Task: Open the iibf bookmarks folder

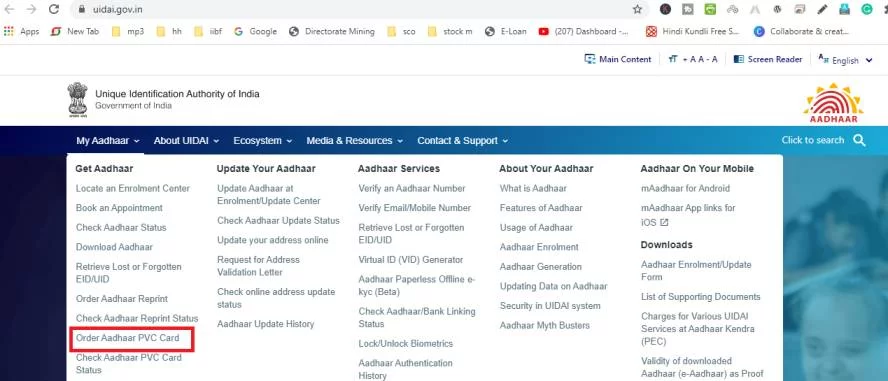Action: [x=207, y=32]
